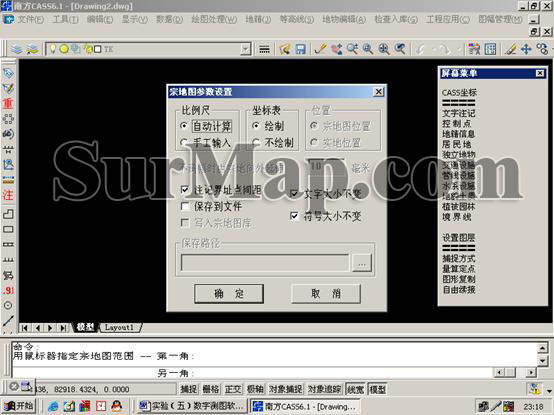Viewport: 554px width, 415px height.
Task: Enable the 保存到文件 checkbox
Action: click(x=184, y=206)
